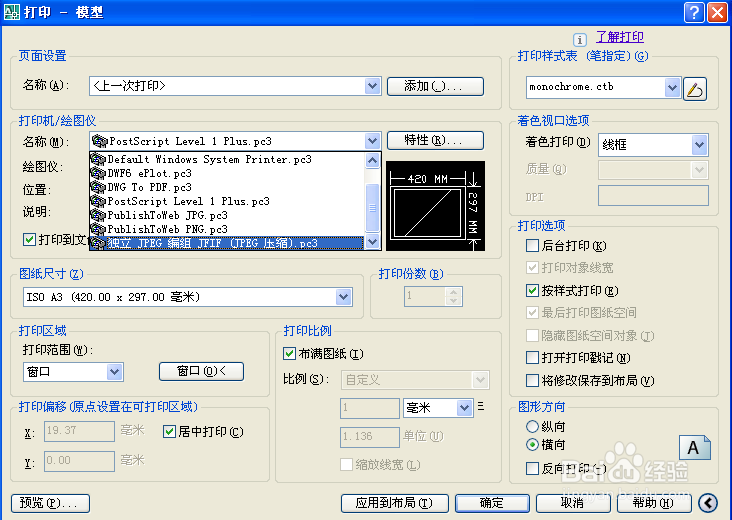The image size is (732, 520).
Task: Click the printer list scroll up arrow
Action: click(373, 161)
